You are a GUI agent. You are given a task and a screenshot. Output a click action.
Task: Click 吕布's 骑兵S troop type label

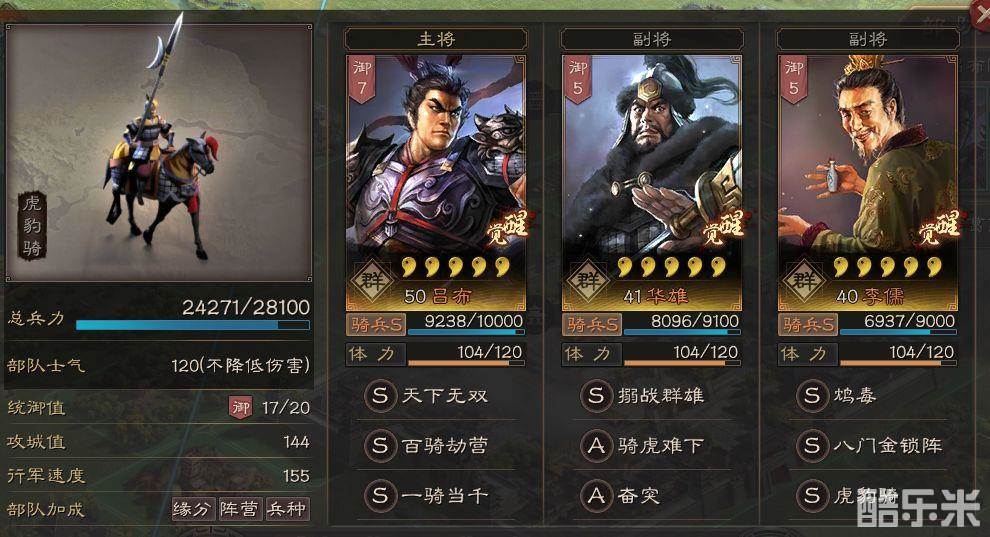[376, 324]
